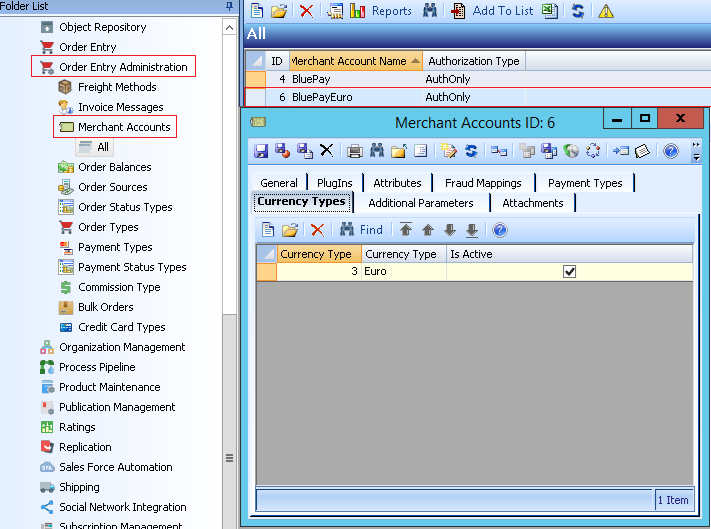
Task: Click binoculars icon in Merchant Accounts record toolbar
Action: pyautogui.click(x=377, y=150)
